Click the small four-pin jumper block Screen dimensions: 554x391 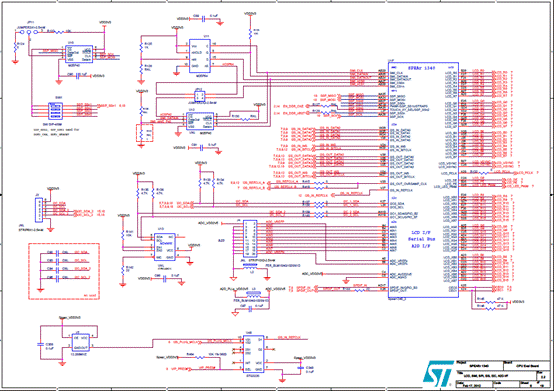pos(200,96)
